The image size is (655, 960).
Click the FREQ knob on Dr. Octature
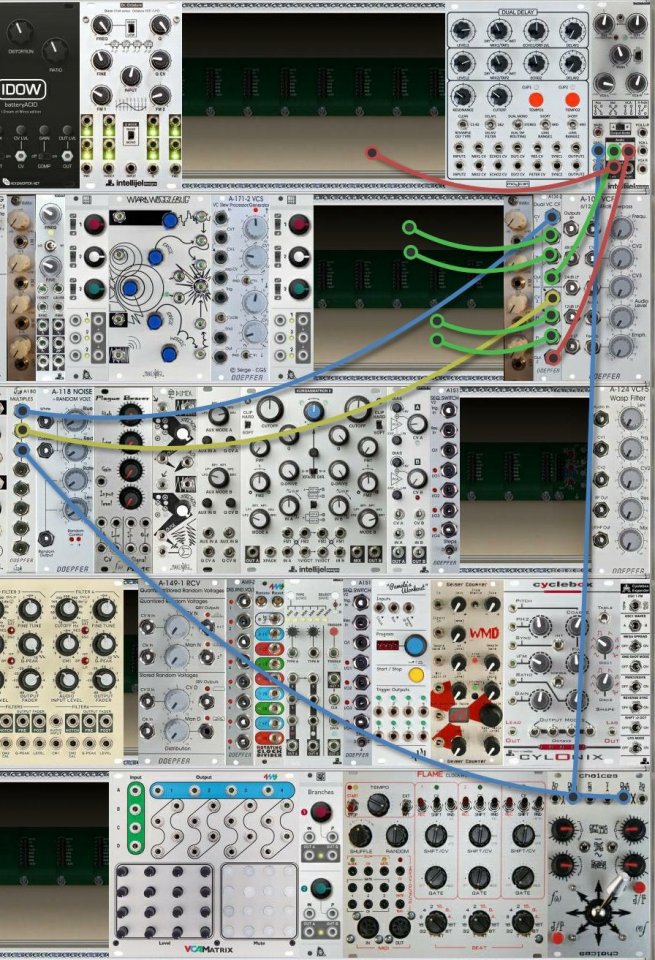pos(102,25)
